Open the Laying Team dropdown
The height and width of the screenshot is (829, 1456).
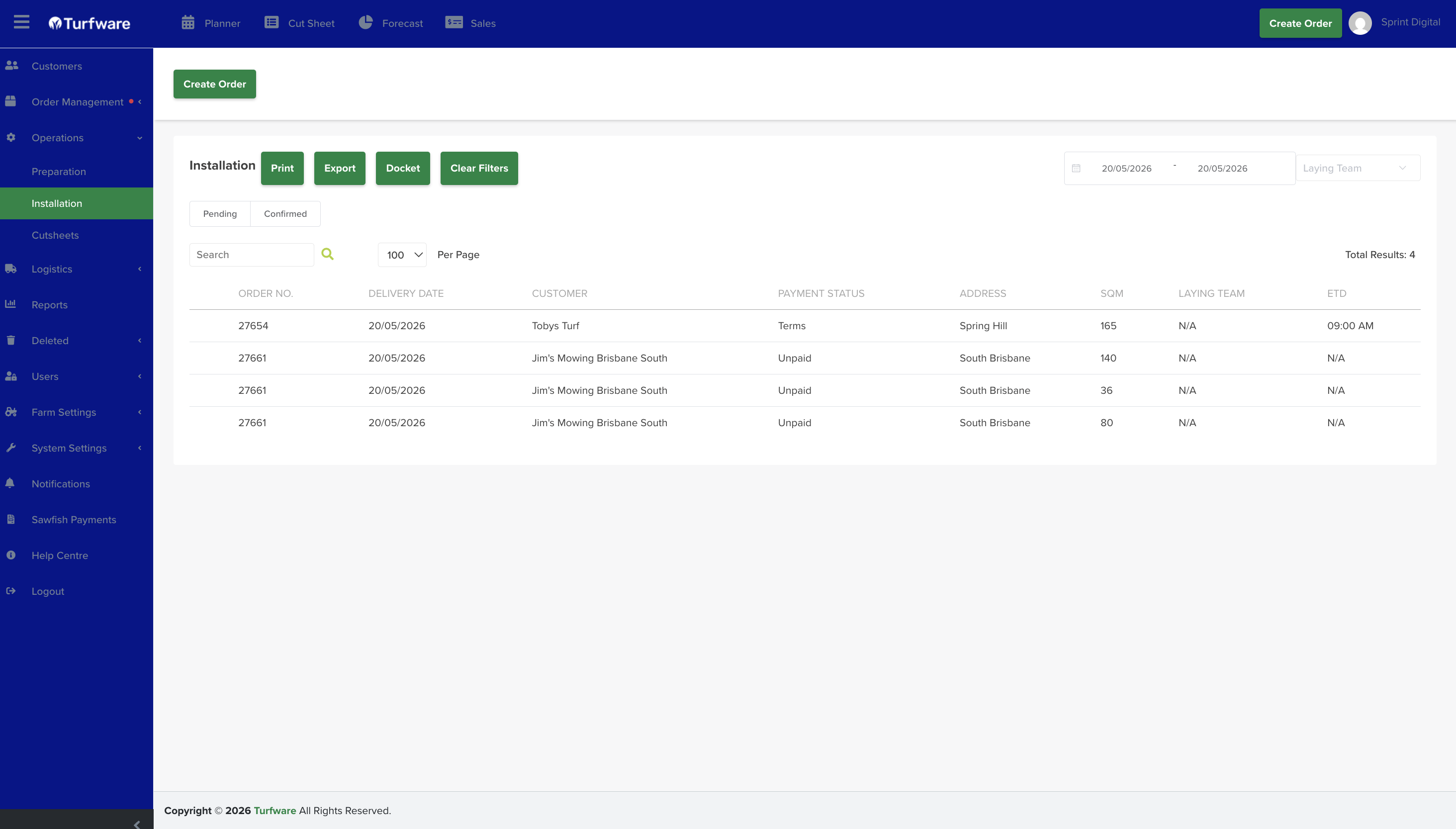[x=1358, y=168]
